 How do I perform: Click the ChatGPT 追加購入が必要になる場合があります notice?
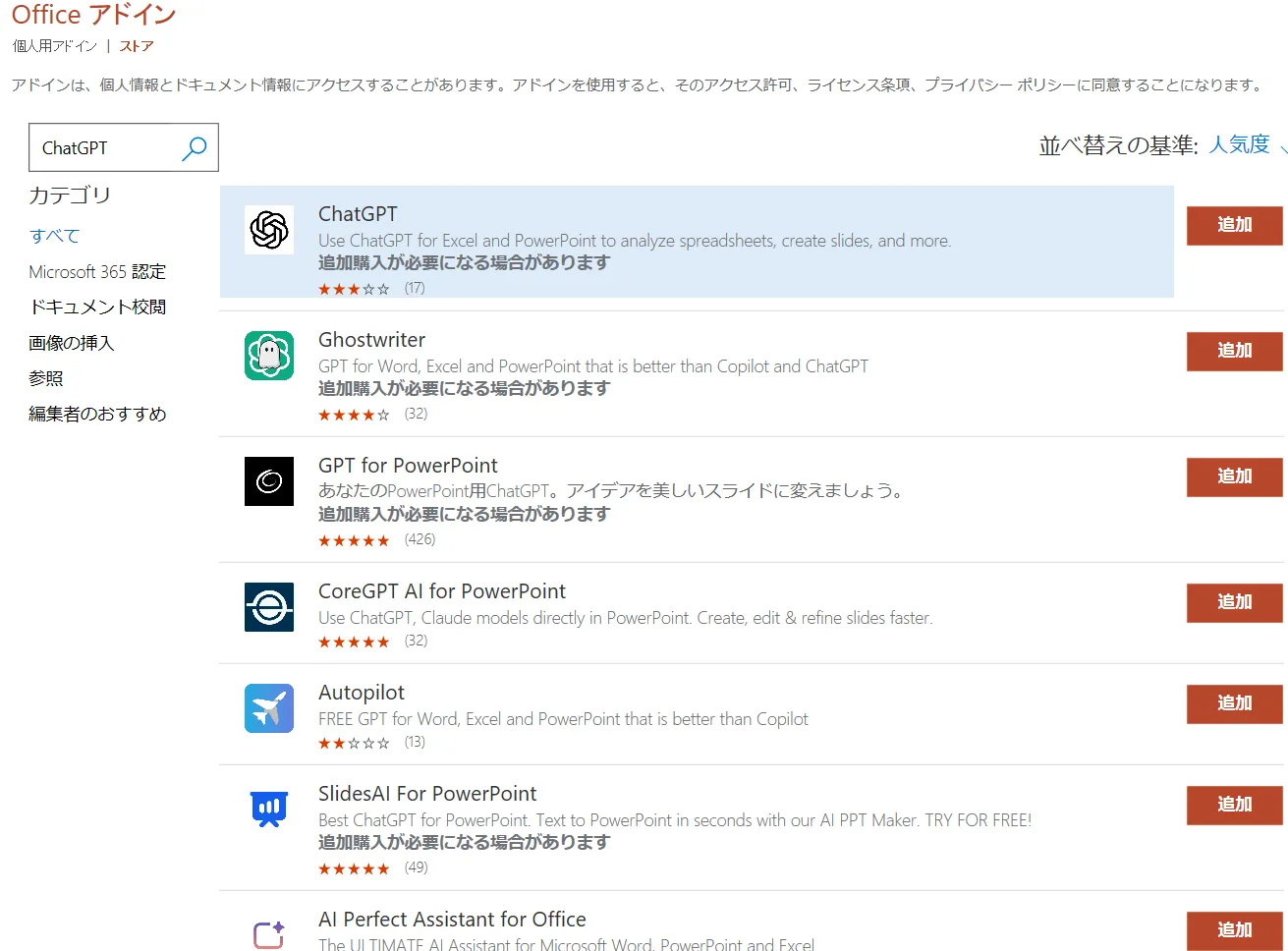click(x=464, y=263)
